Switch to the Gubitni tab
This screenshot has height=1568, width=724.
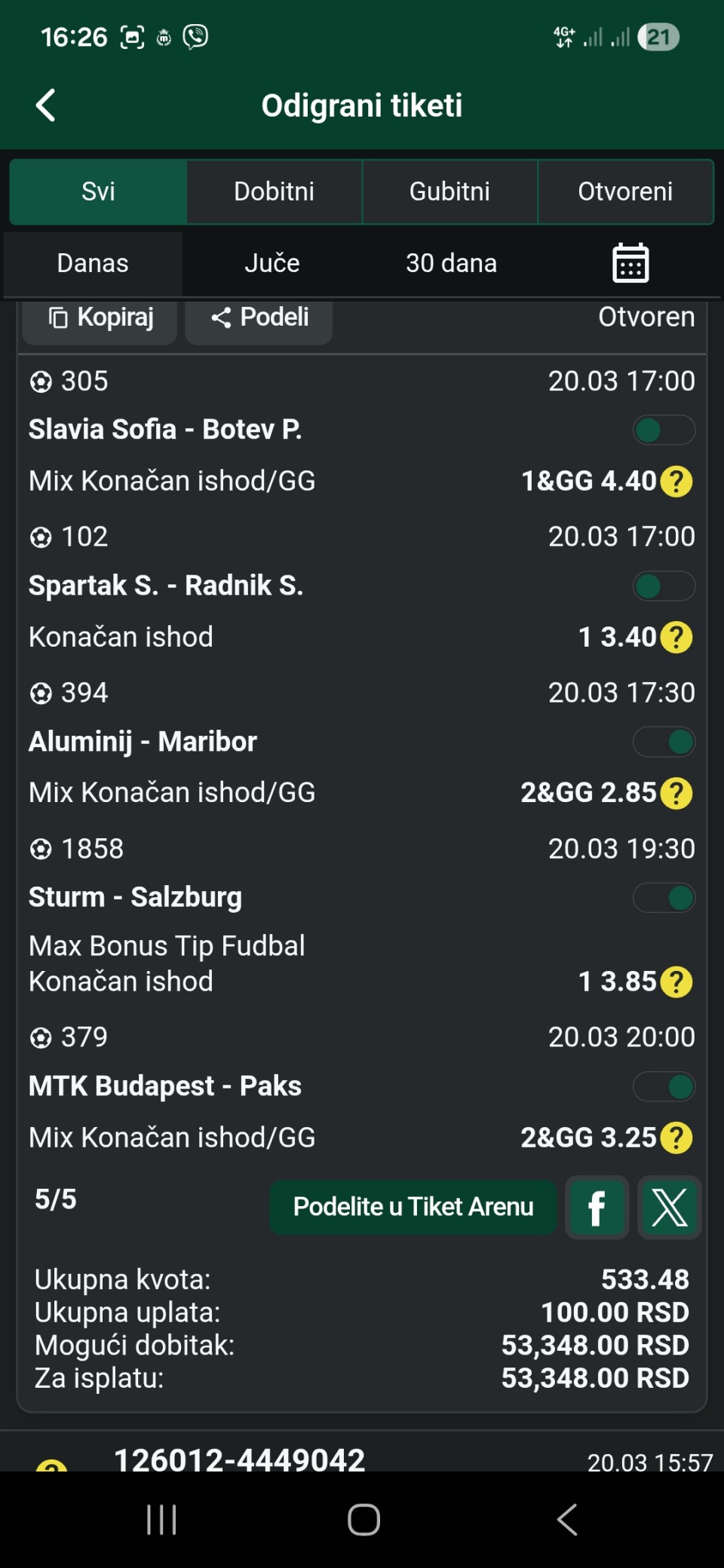pos(449,191)
